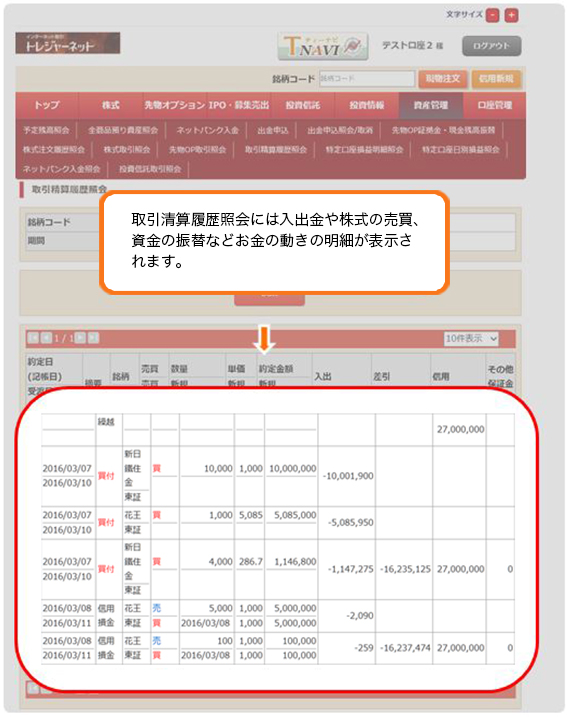This screenshot has width=567, height=717.
Task: Go to first page of results
Action: click(x=33, y=338)
